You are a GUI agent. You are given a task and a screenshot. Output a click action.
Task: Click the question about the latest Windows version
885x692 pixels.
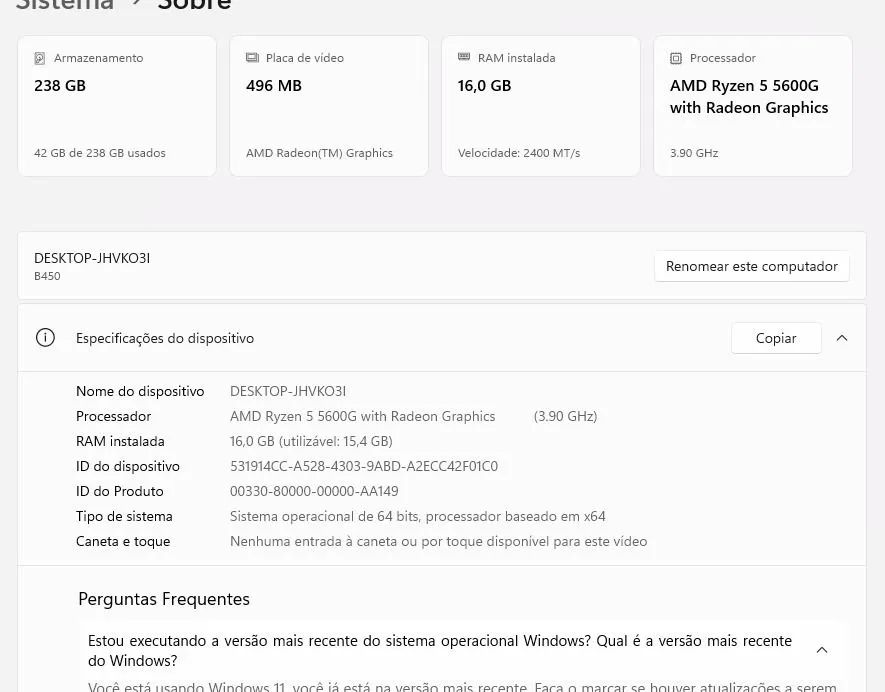(440, 650)
